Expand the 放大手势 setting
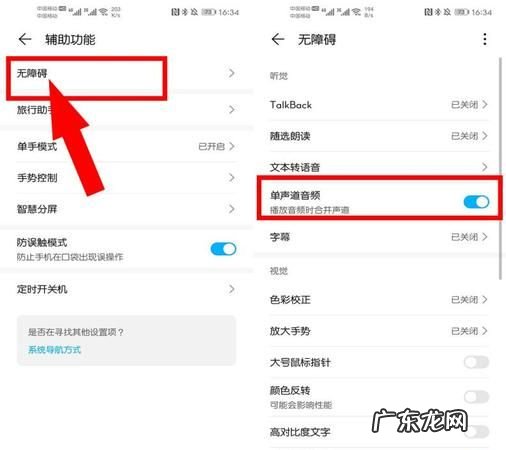Viewport: 506px width, 450px height. 379,331
